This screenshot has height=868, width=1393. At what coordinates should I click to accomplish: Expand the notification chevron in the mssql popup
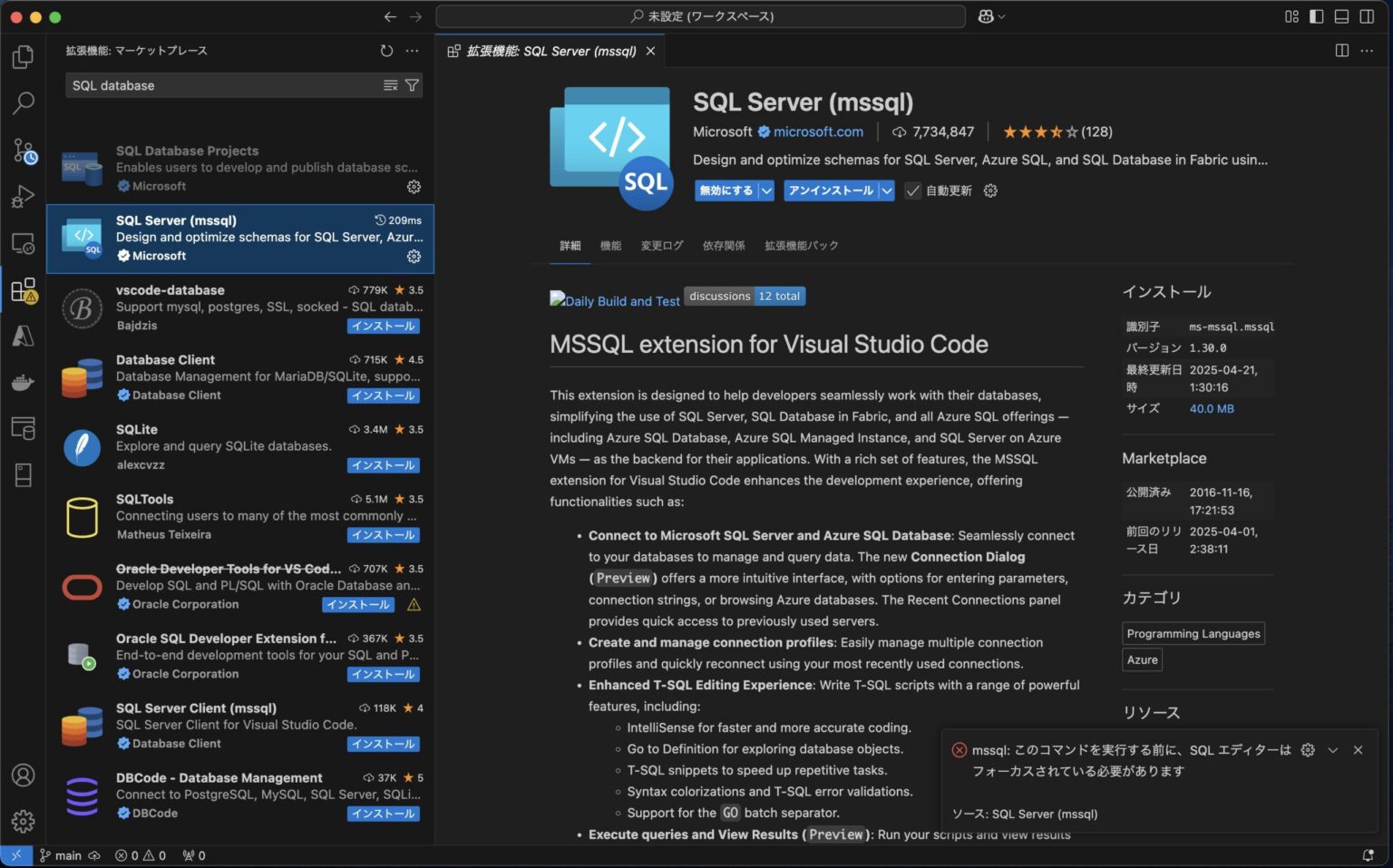[x=1332, y=750]
